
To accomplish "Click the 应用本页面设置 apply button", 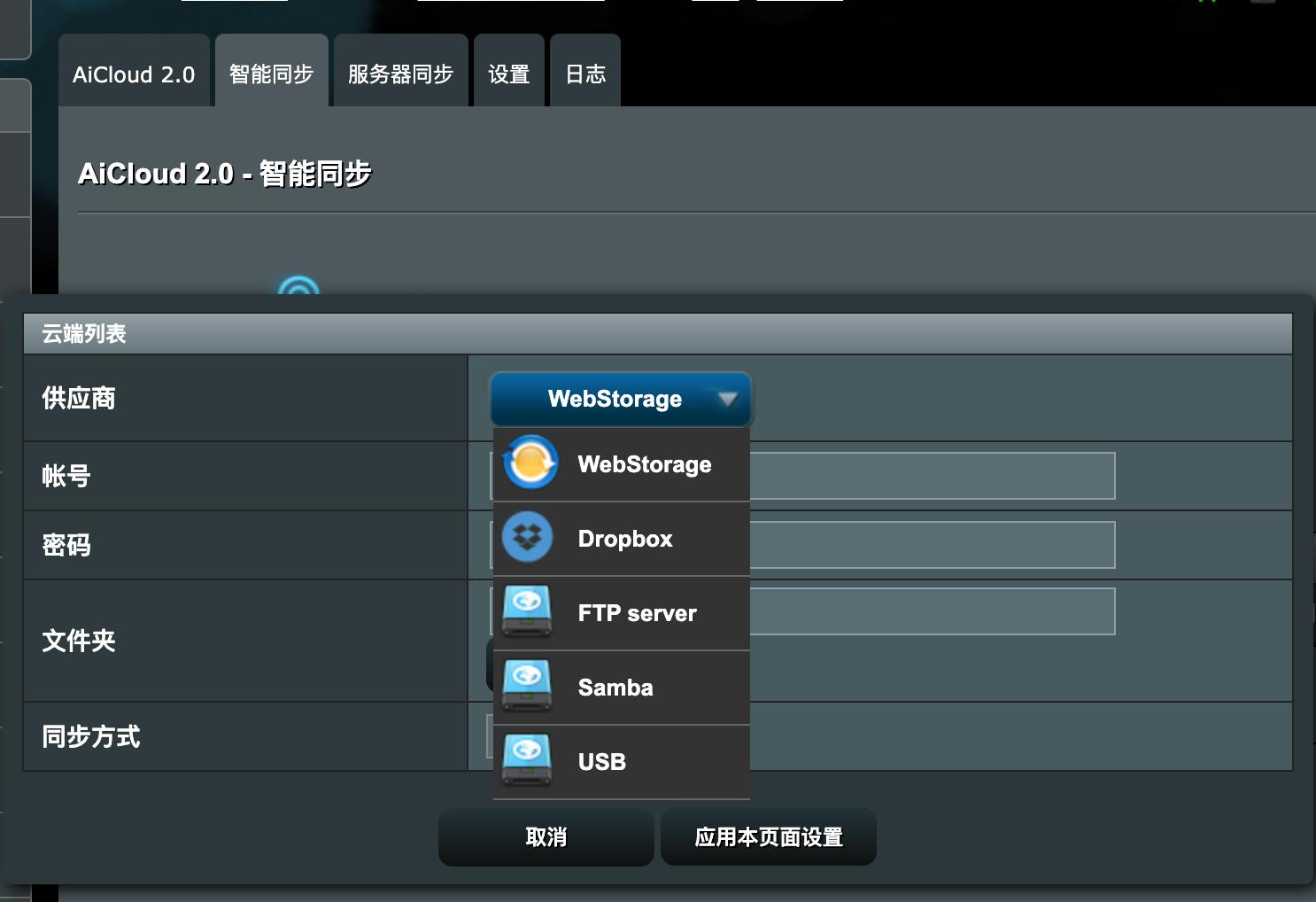I will [x=769, y=836].
